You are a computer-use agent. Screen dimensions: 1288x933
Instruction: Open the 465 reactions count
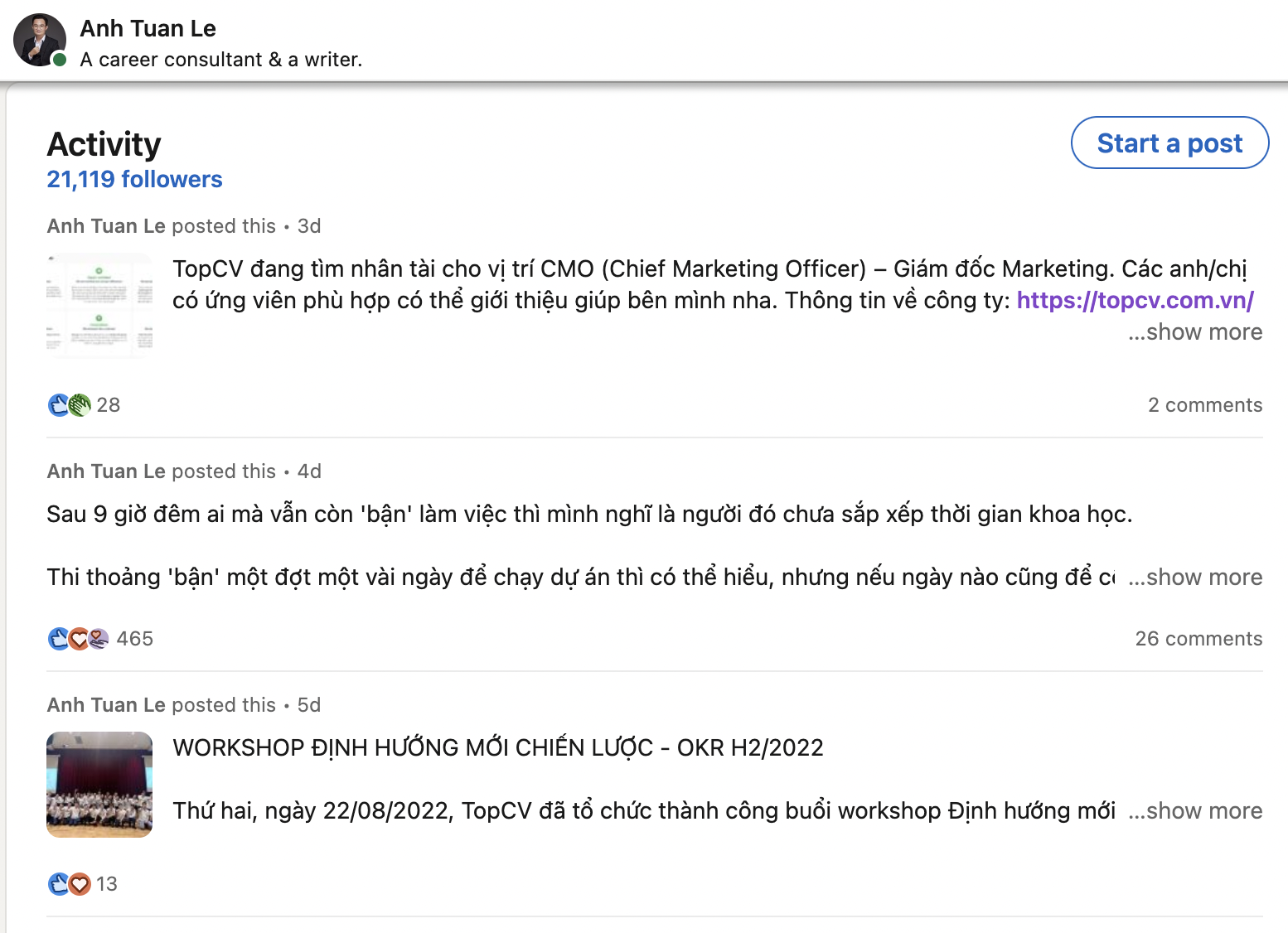point(135,639)
